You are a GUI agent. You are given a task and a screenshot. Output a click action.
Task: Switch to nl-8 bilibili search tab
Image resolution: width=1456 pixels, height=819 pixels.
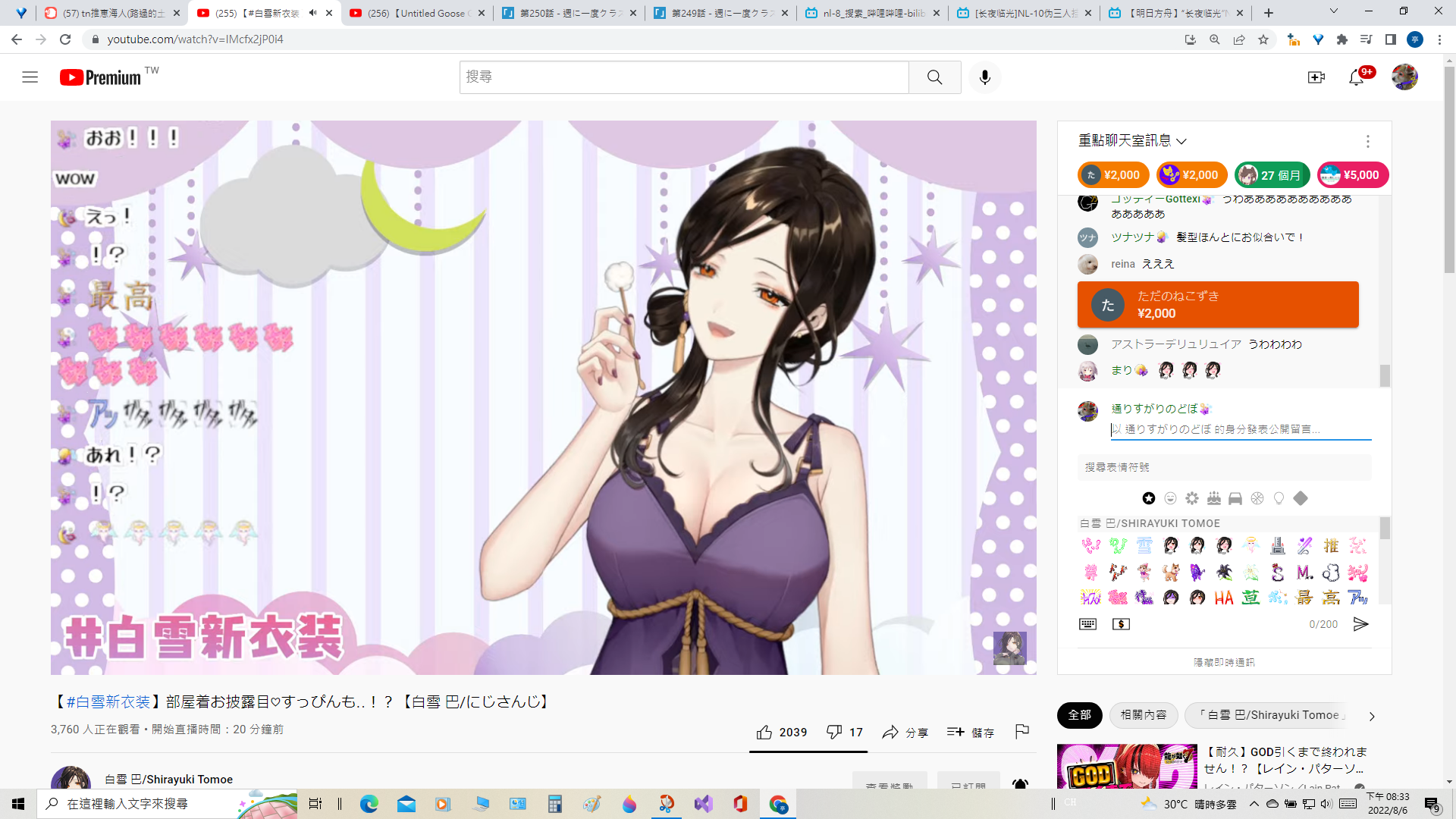[873, 13]
